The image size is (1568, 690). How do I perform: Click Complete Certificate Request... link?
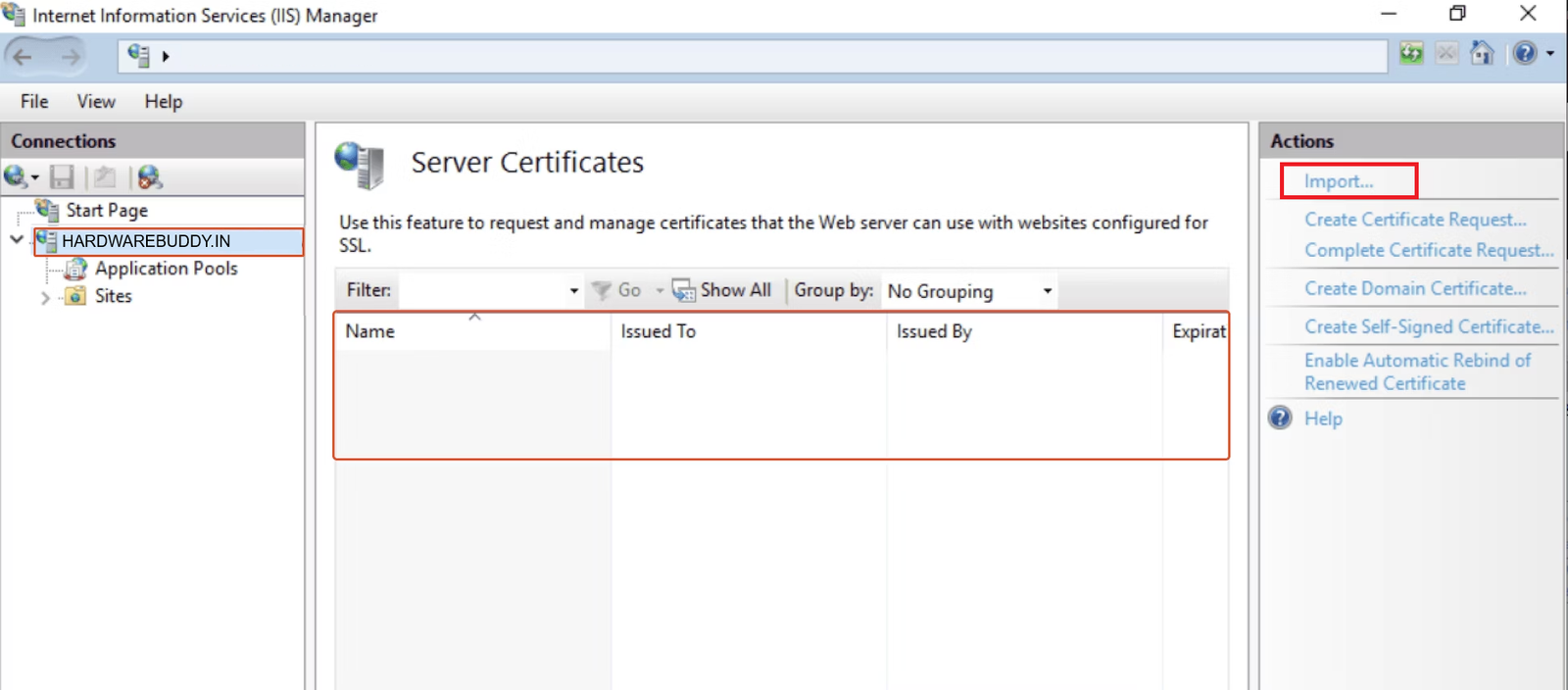click(x=1429, y=250)
